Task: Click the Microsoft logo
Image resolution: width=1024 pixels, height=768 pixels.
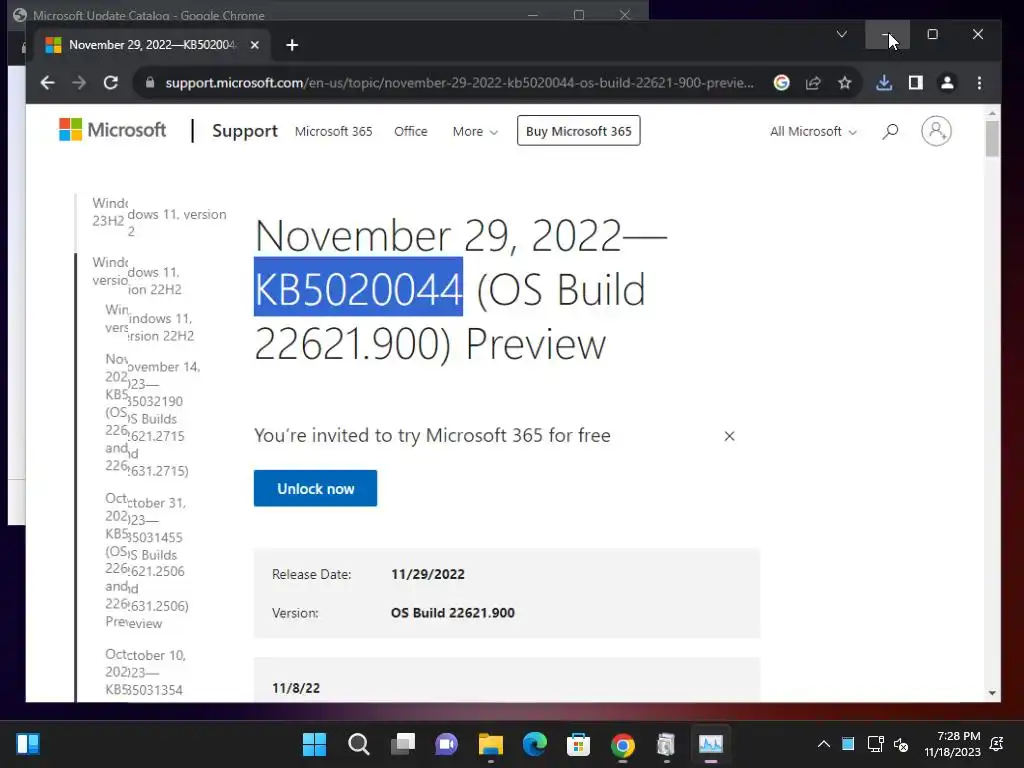Action: [112, 130]
